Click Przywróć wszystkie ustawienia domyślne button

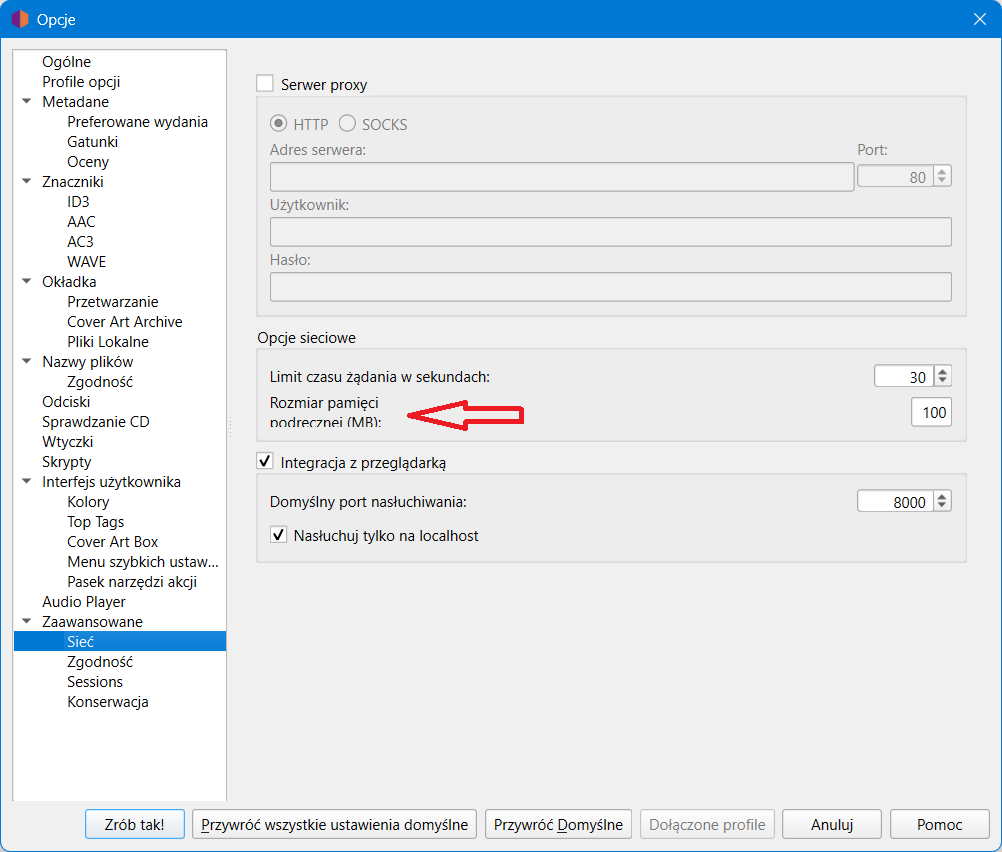click(334, 825)
